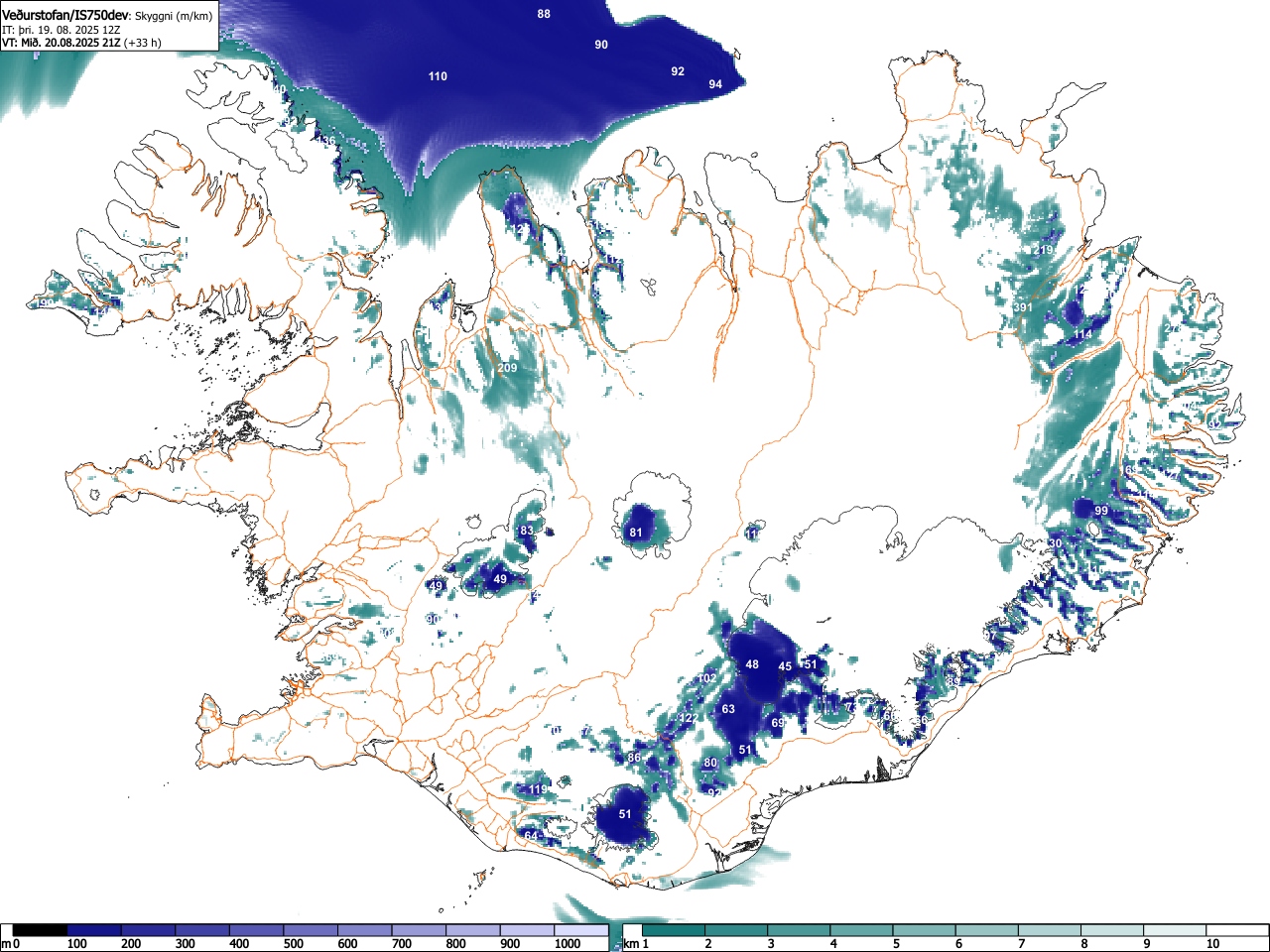
Task: Click the 391 value in the east
Action: [1023, 307]
